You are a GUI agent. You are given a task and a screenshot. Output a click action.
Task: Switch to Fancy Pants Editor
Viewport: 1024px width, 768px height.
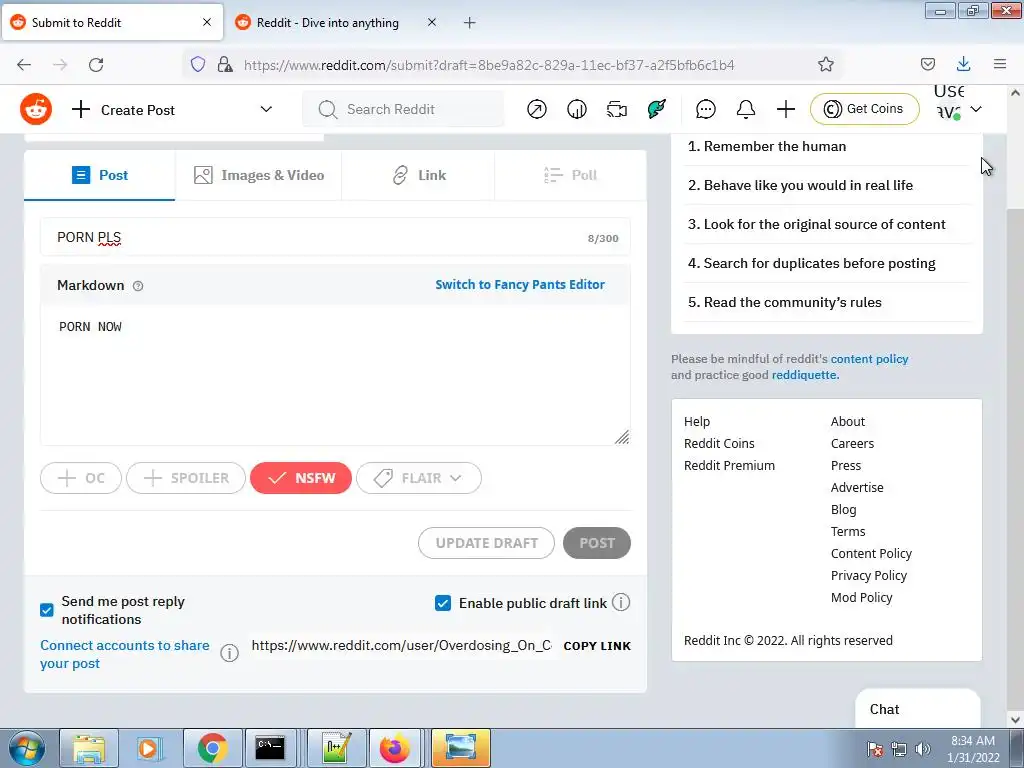(x=520, y=285)
